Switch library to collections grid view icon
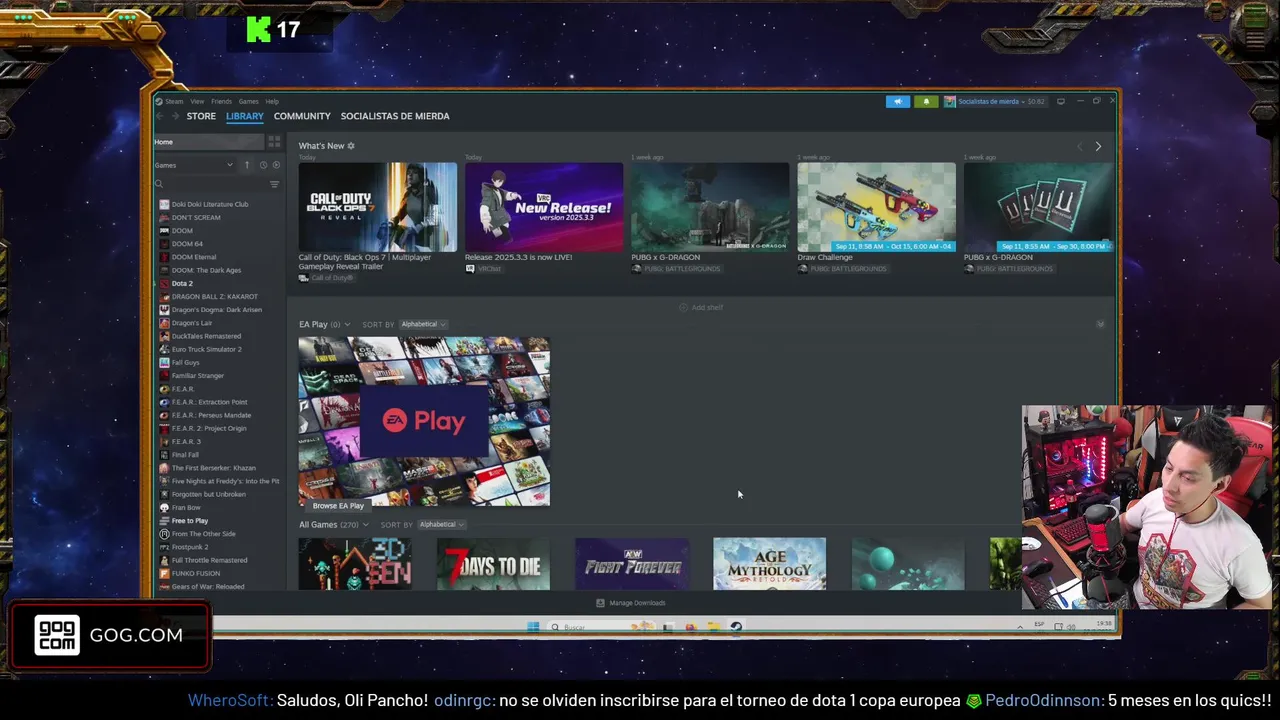Image resolution: width=1280 pixels, height=720 pixels. [x=274, y=142]
